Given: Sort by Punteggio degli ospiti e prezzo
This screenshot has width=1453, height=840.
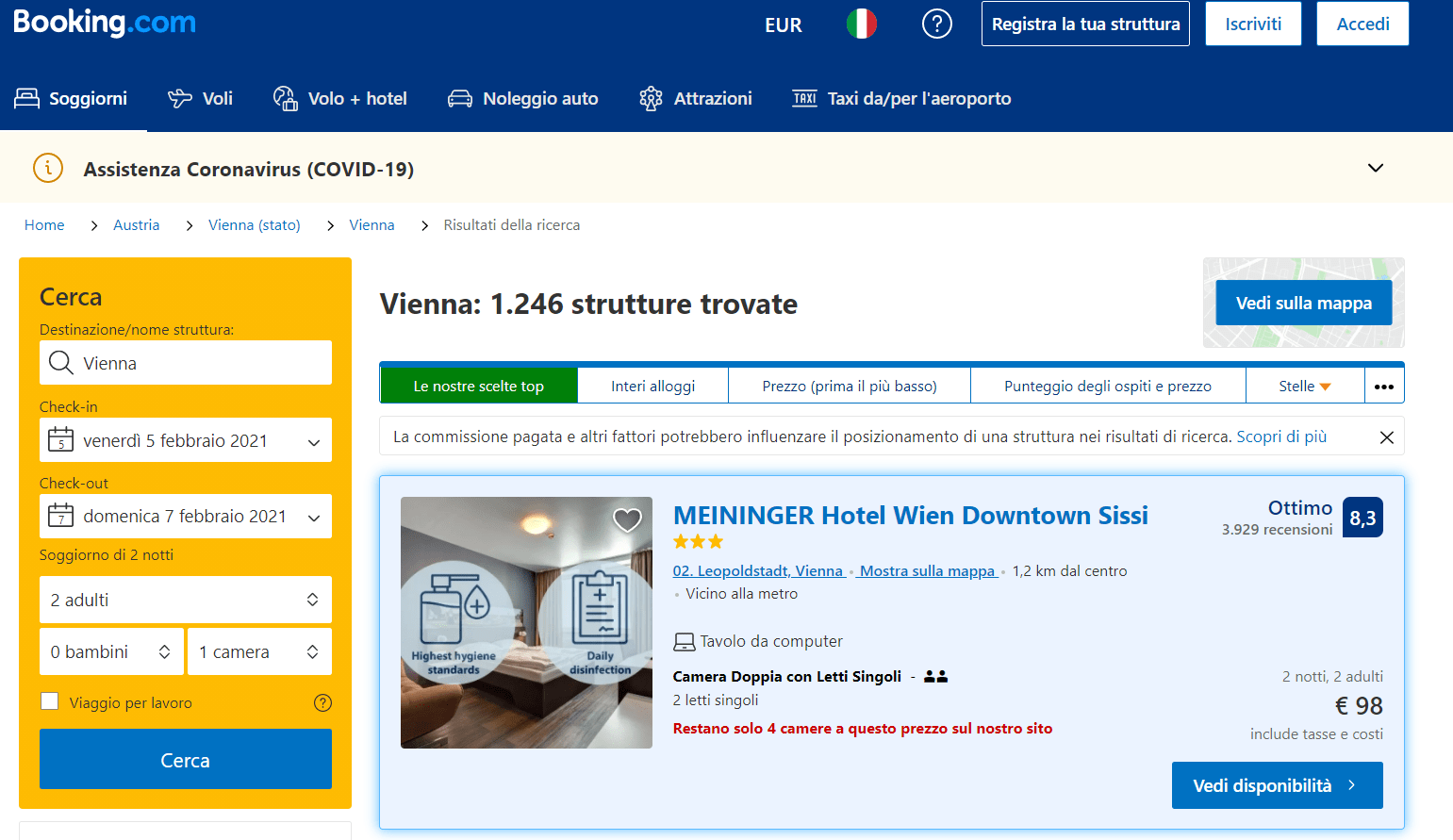Looking at the screenshot, I should (x=1108, y=386).
